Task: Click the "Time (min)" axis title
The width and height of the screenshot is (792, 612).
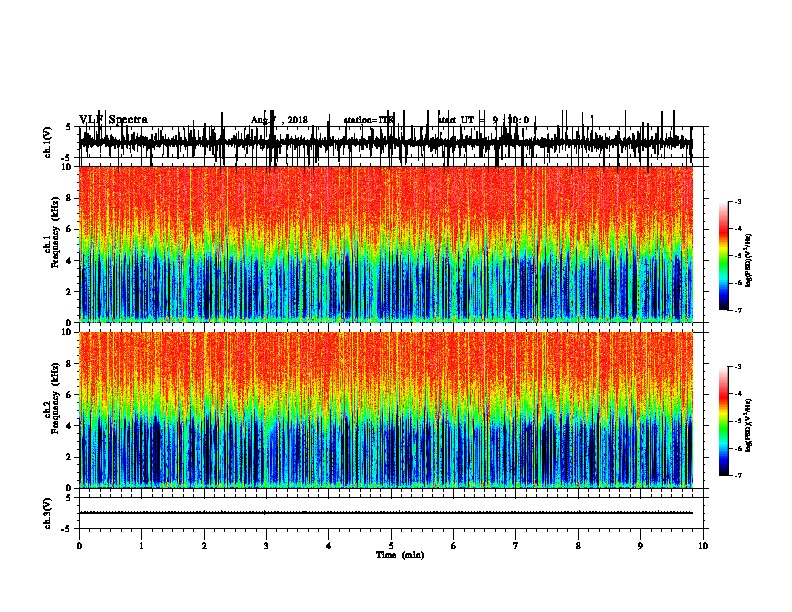Action: click(400, 555)
